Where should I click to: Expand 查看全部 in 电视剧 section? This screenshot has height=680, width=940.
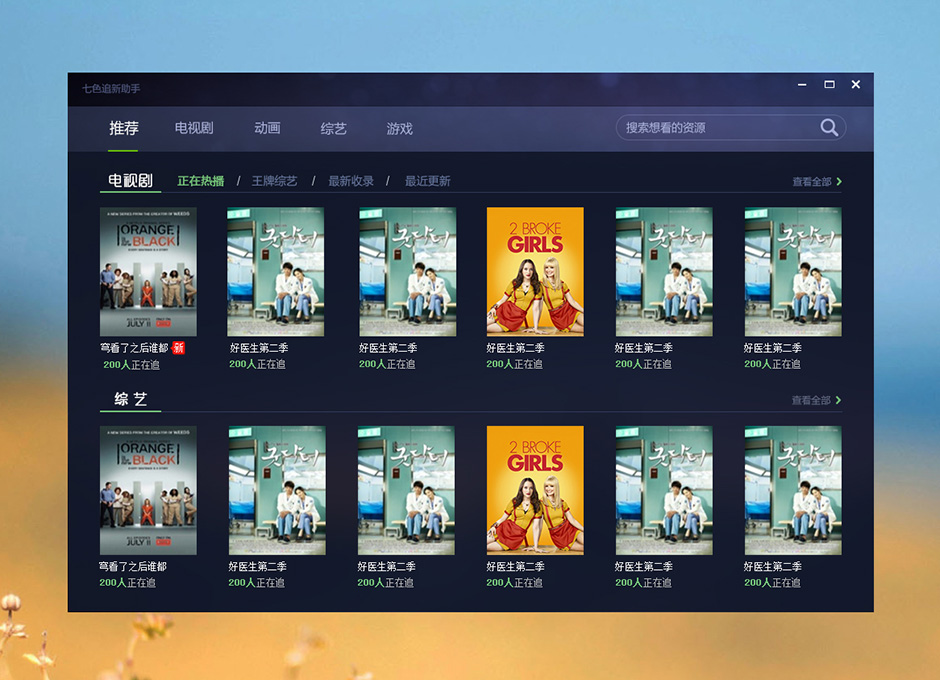point(817,182)
